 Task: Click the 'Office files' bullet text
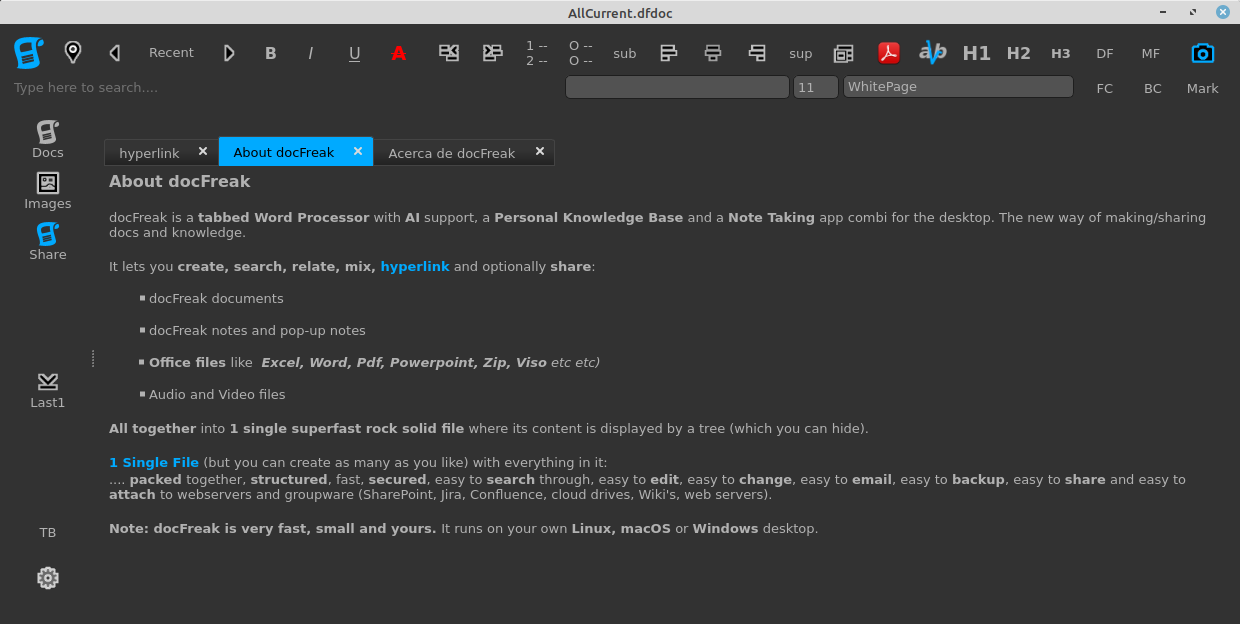187,363
